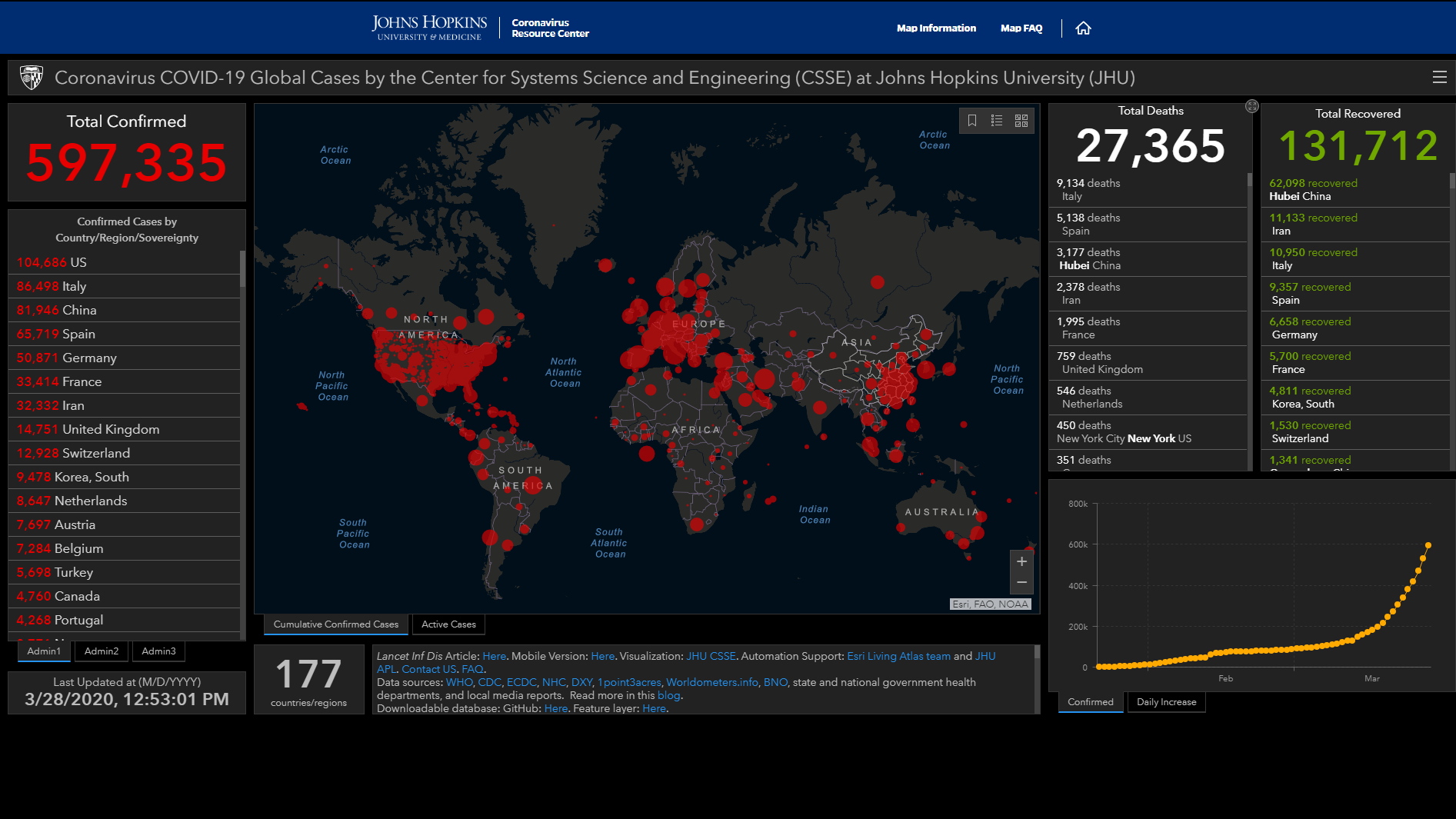Zoom out on the map
Viewport: 1456px width, 819px height.
(x=1021, y=583)
